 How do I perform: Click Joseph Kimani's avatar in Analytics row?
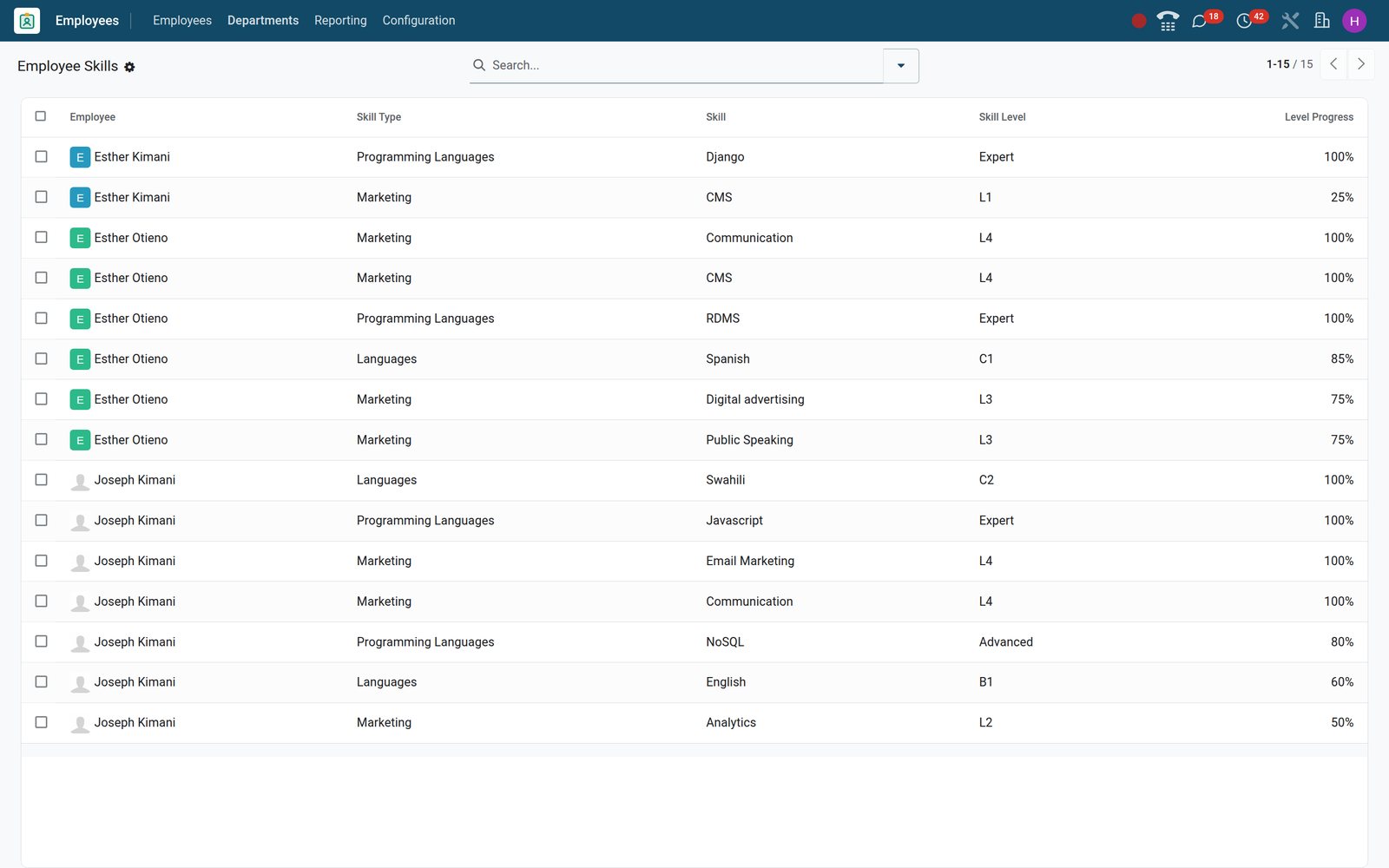pos(80,723)
